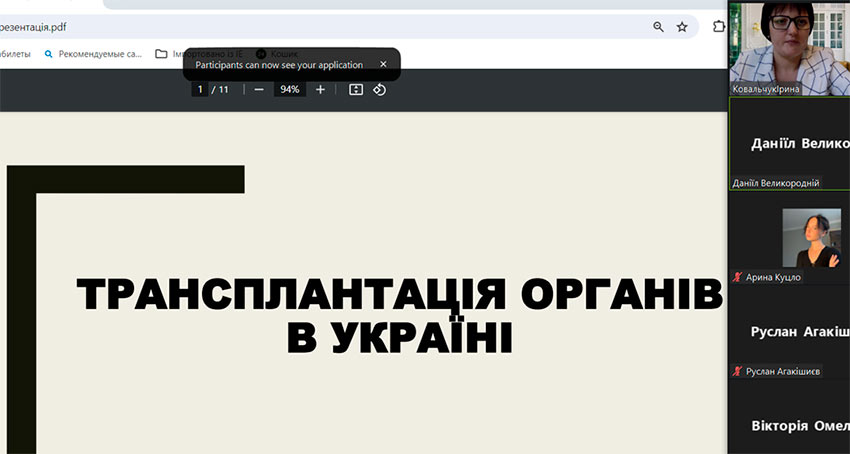Zoom in the PDF with plus button
Image resolution: width=850 pixels, height=454 pixels.
pyautogui.click(x=320, y=90)
